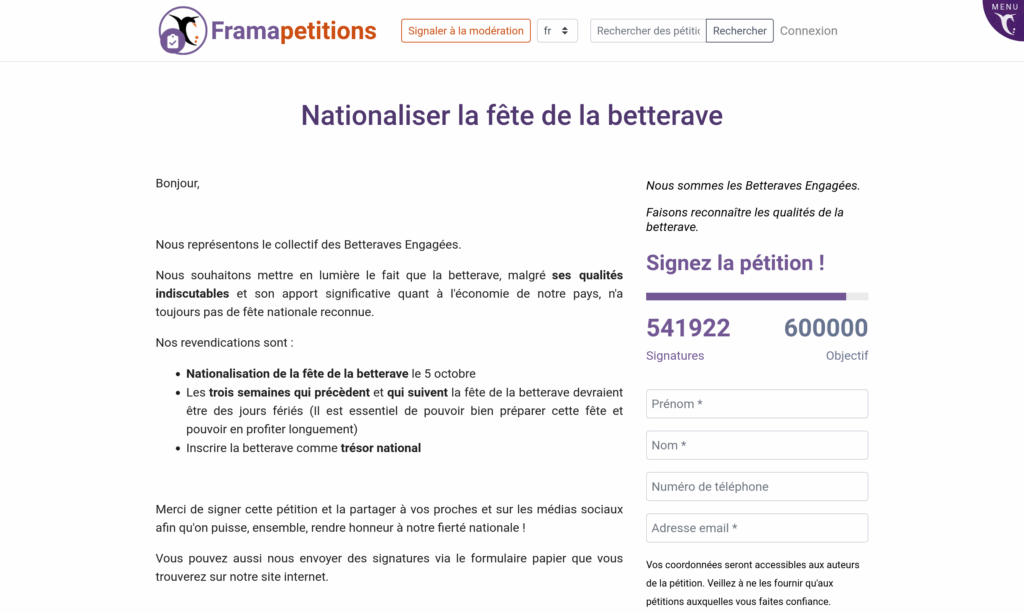This screenshot has width=1024, height=613.
Task: Focus the Rechercher des pétitions search box
Action: point(647,31)
